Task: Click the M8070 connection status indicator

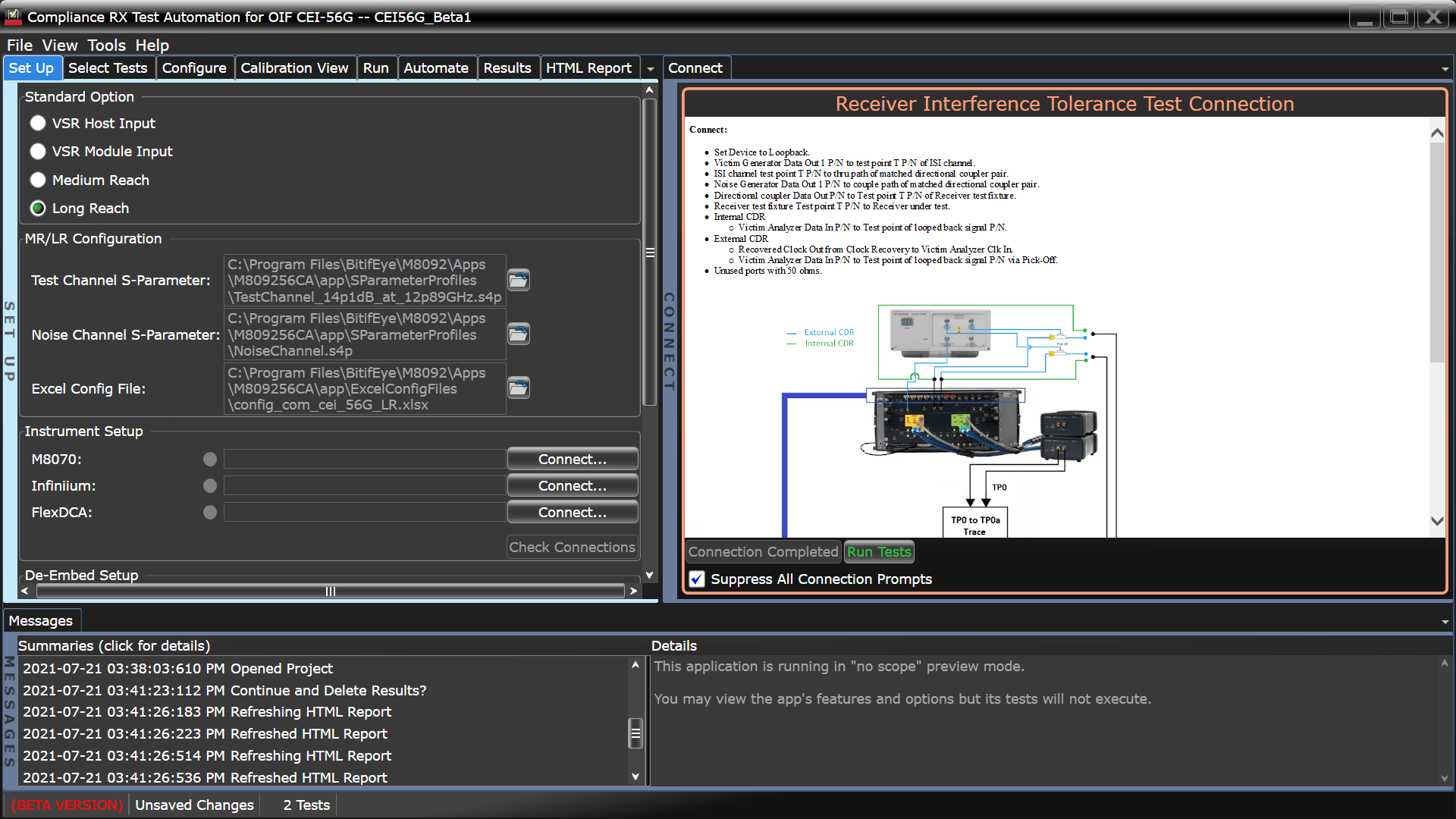Action: (210, 459)
